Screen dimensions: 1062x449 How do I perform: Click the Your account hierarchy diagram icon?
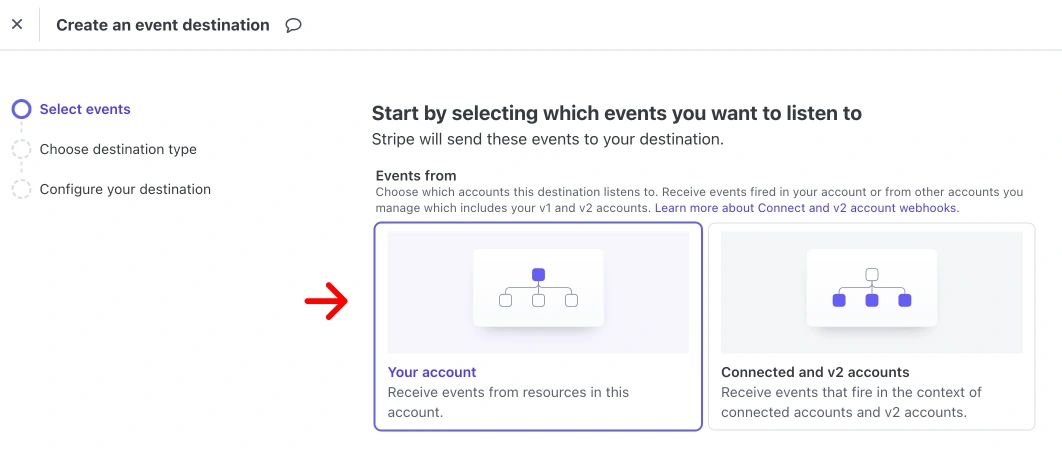[538, 287]
